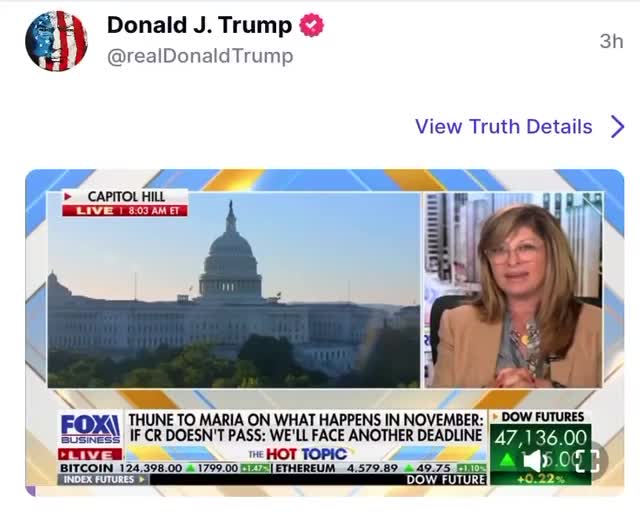Click the green Dow Futures up arrow
The width and height of the screenshot is (640, 512).
tap(507, 460)
